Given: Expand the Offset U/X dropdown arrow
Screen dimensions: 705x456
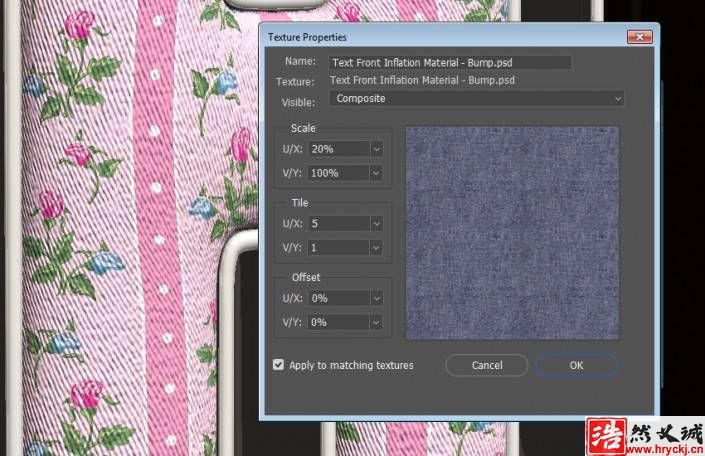Looking at the screenshot, I should point(377,298).
